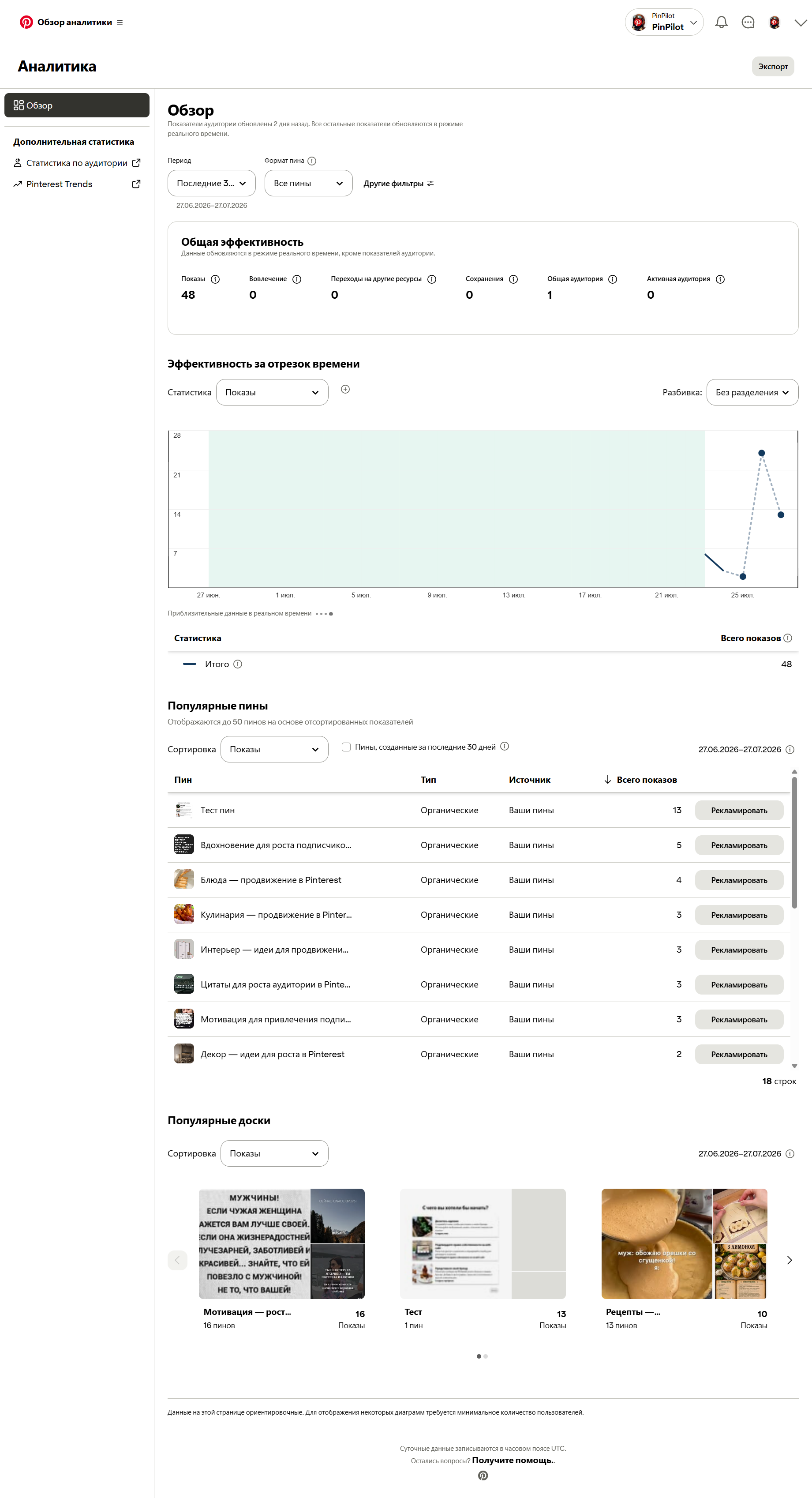Click the Pinterest logo icon
812x1498 pixels.
pos(26,22)
